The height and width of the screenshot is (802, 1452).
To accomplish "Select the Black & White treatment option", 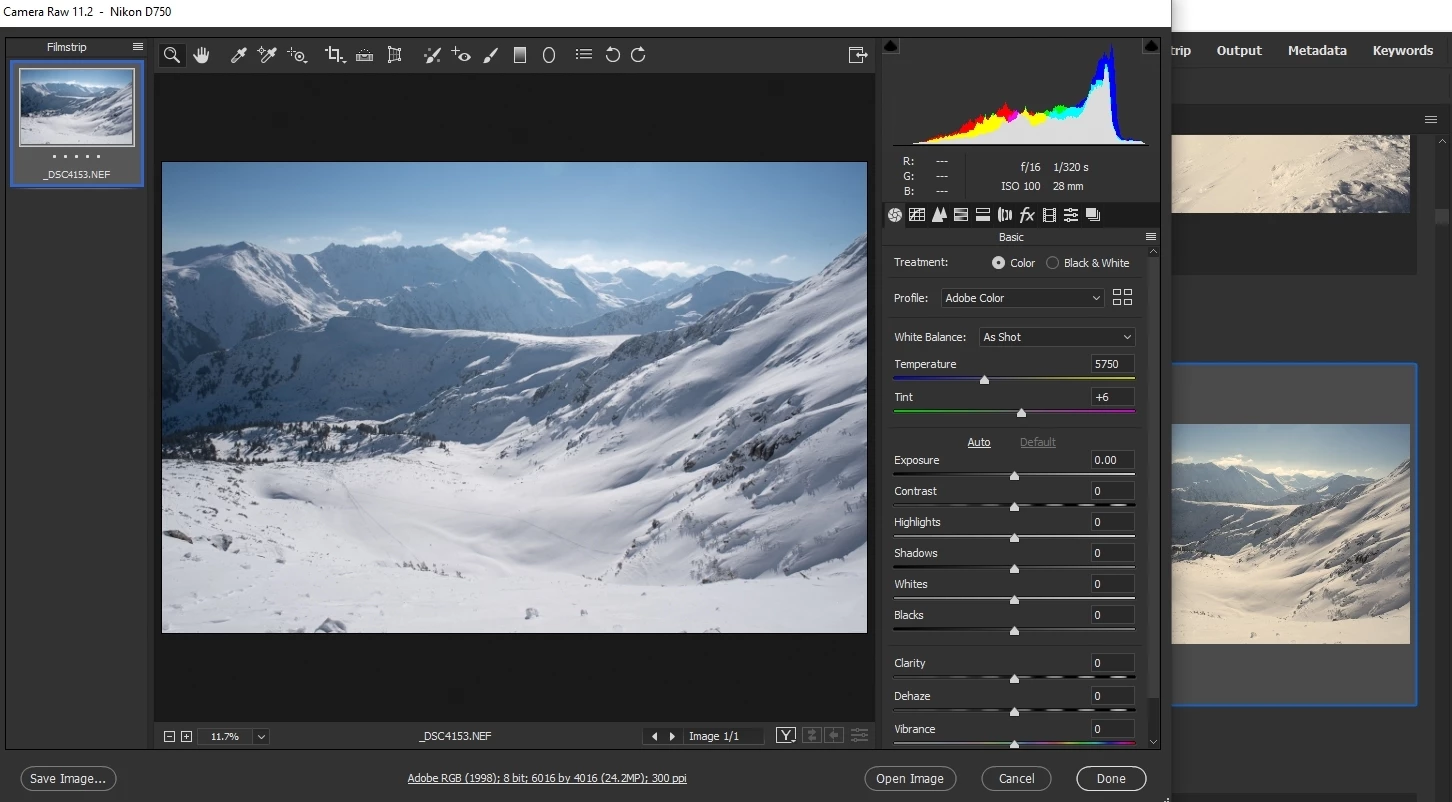I will [1087, 263].
